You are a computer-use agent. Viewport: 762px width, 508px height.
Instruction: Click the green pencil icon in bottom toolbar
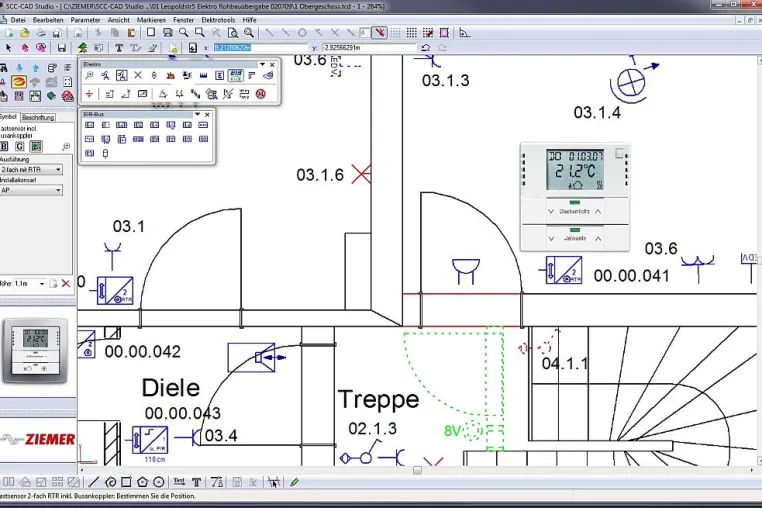click(x=294, y=482)
